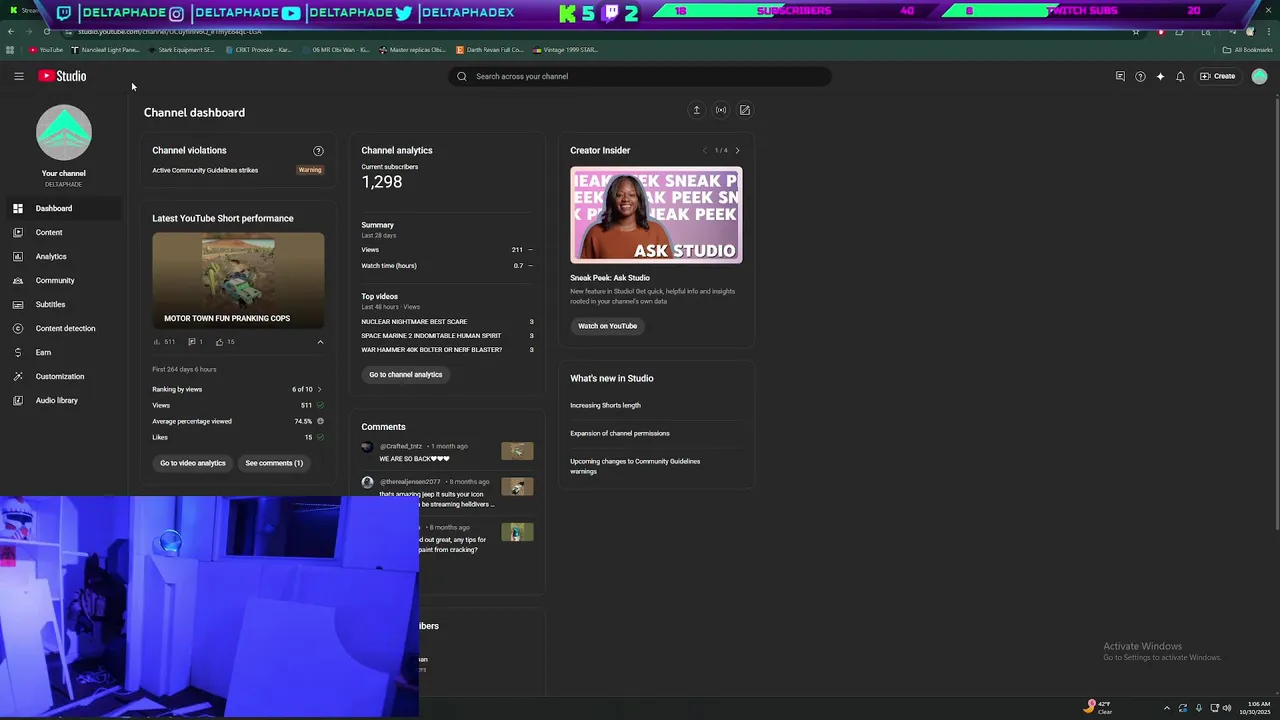Open the All Bookmarks folder
The height and width of the screenshot is (720, 1280).
pyautogui.click(x=1247, y=50)
